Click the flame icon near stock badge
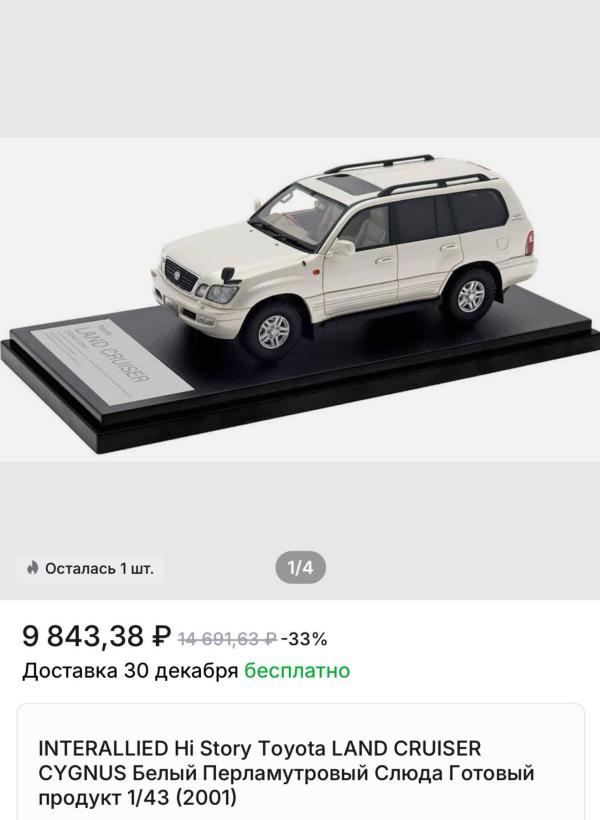The height and width of the screenshot is (820, 600). tap(32, 568)
